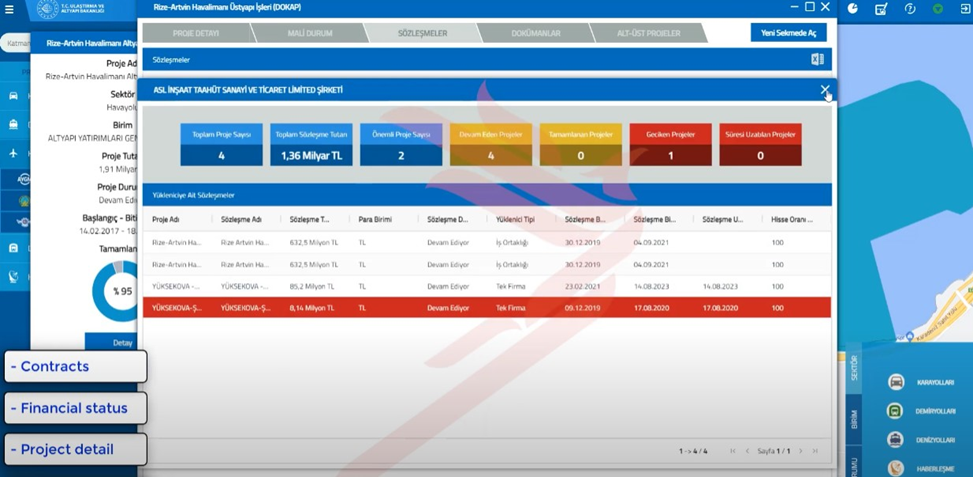This screenshot has width=973, height=477.
Task: Switch to the Proje Detayı tab
Action: click(x=195, y=33)
